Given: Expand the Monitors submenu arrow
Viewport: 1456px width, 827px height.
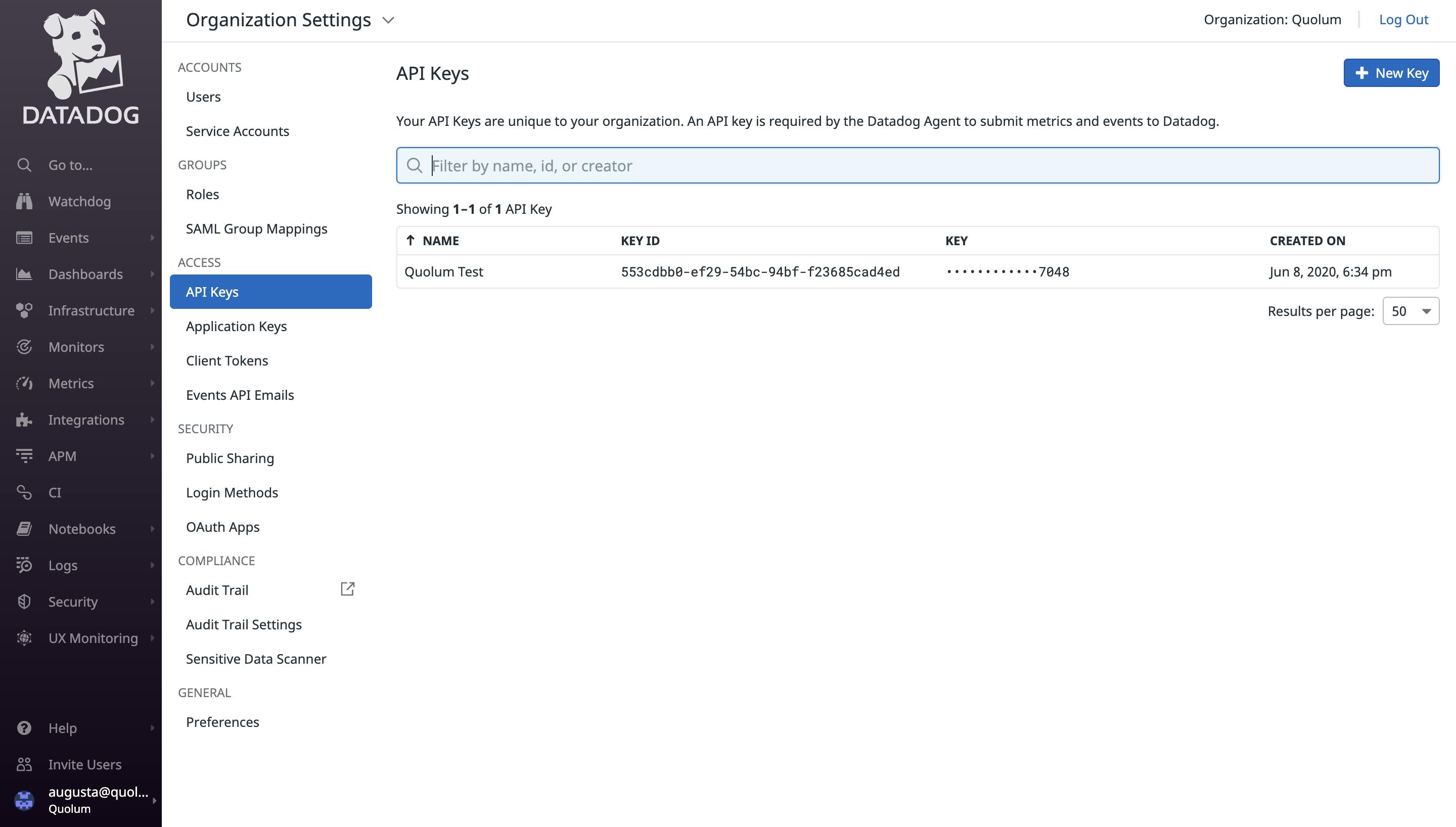Looking at the screenshot, I should (x=152, y=347).
